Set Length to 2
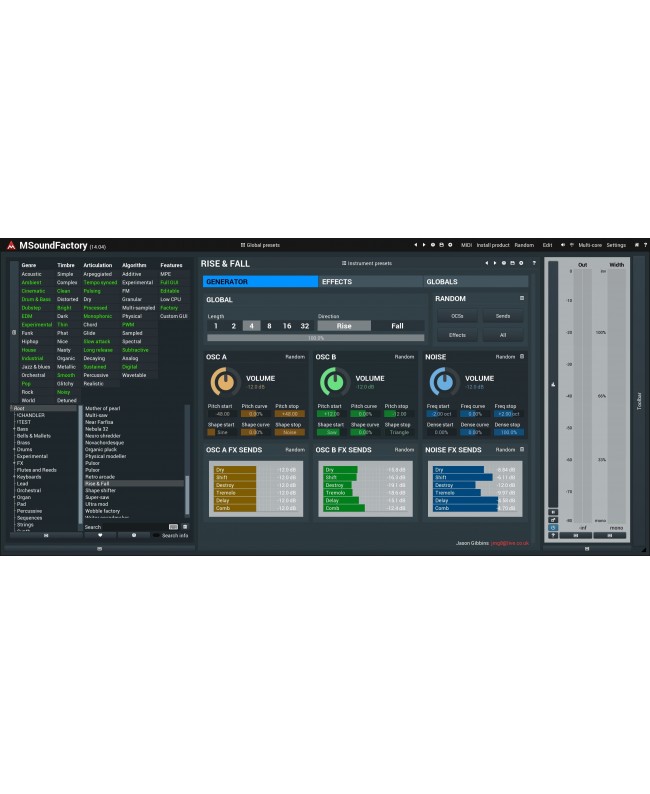The height and width of the screenshot is (794, 650). click(233, 326)
